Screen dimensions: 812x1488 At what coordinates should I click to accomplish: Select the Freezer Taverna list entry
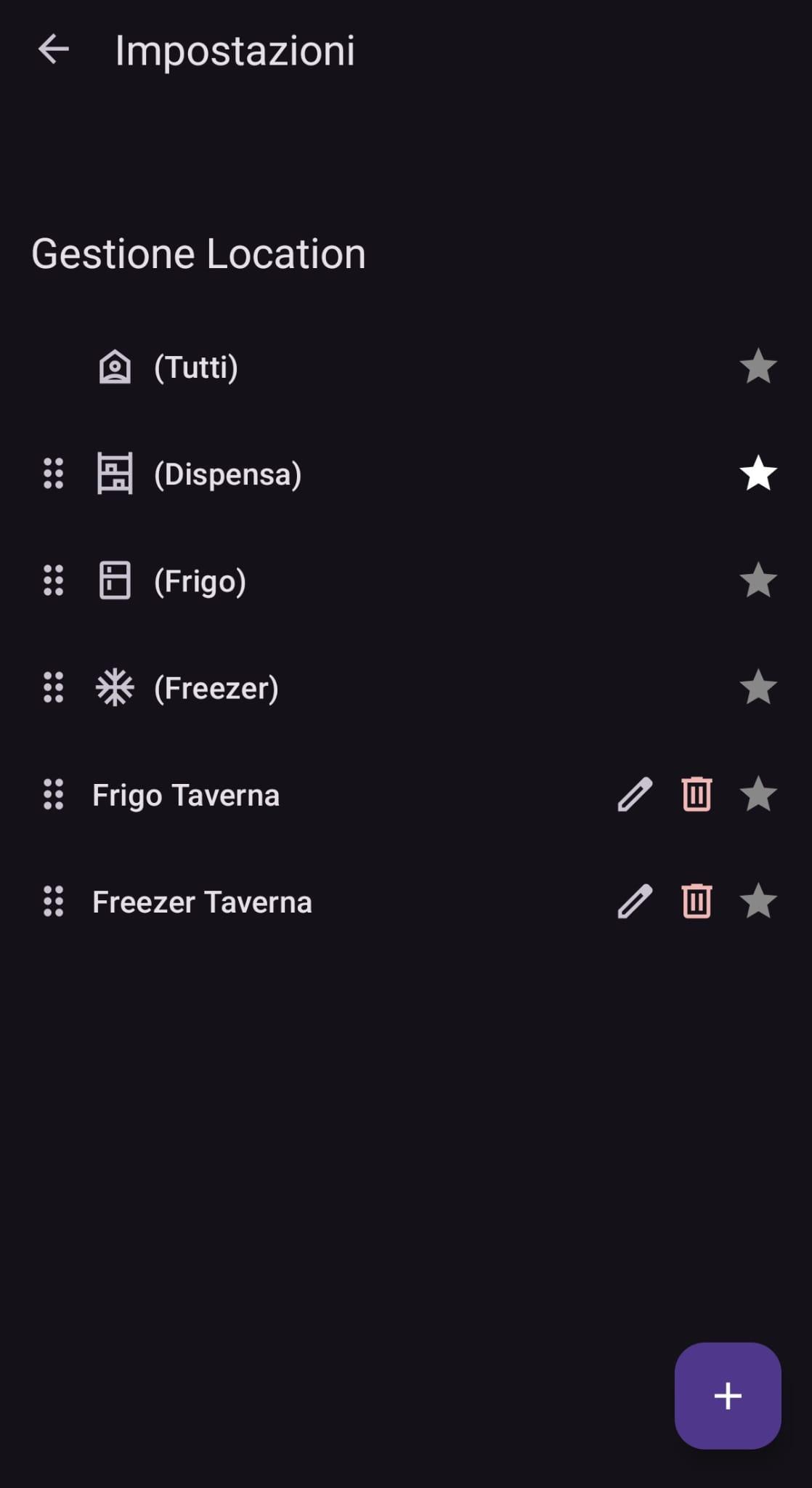[202, 902]
